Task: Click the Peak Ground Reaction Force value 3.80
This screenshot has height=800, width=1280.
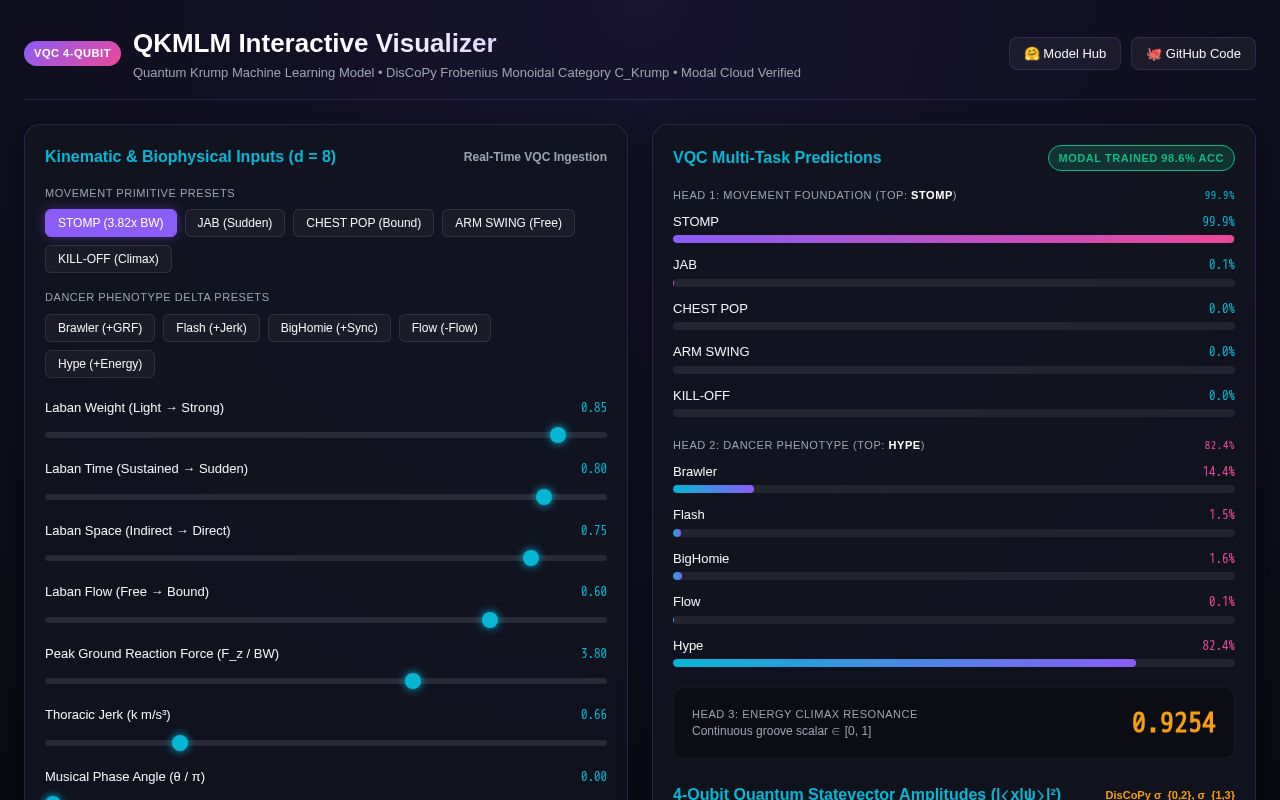Action: click(594, 654)
